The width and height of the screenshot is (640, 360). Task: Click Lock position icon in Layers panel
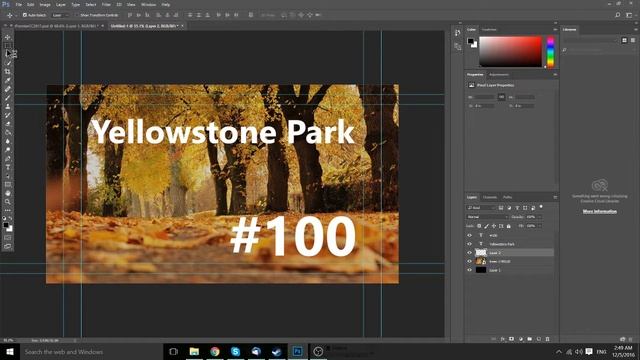point(494,226)
